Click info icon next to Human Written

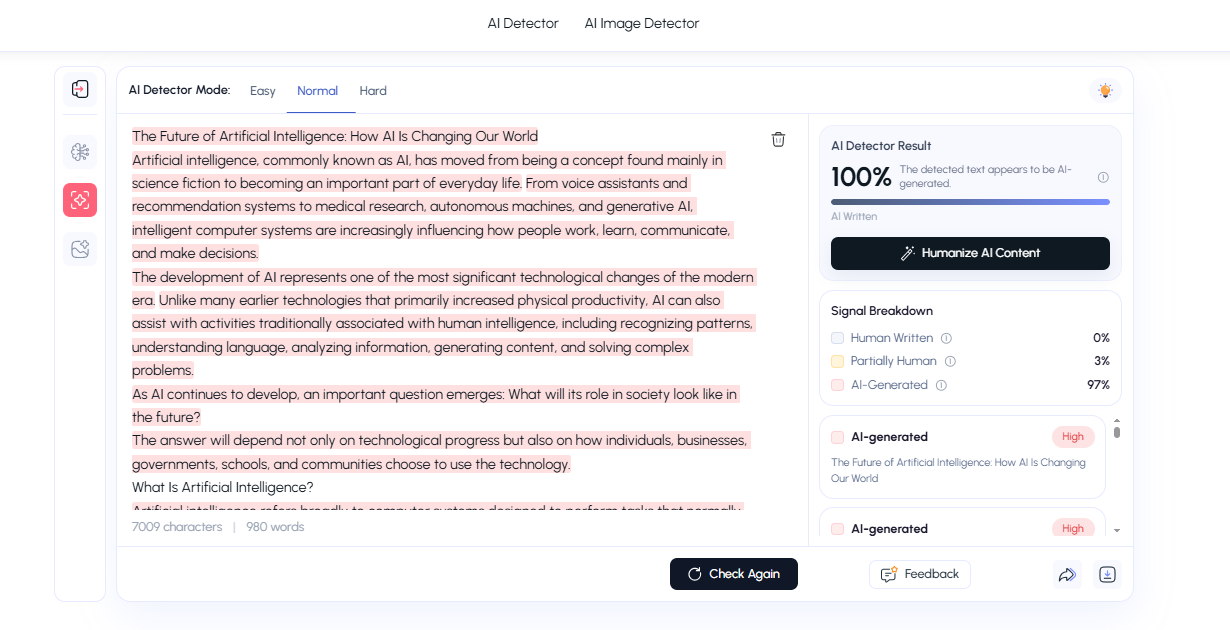point(946,338)
